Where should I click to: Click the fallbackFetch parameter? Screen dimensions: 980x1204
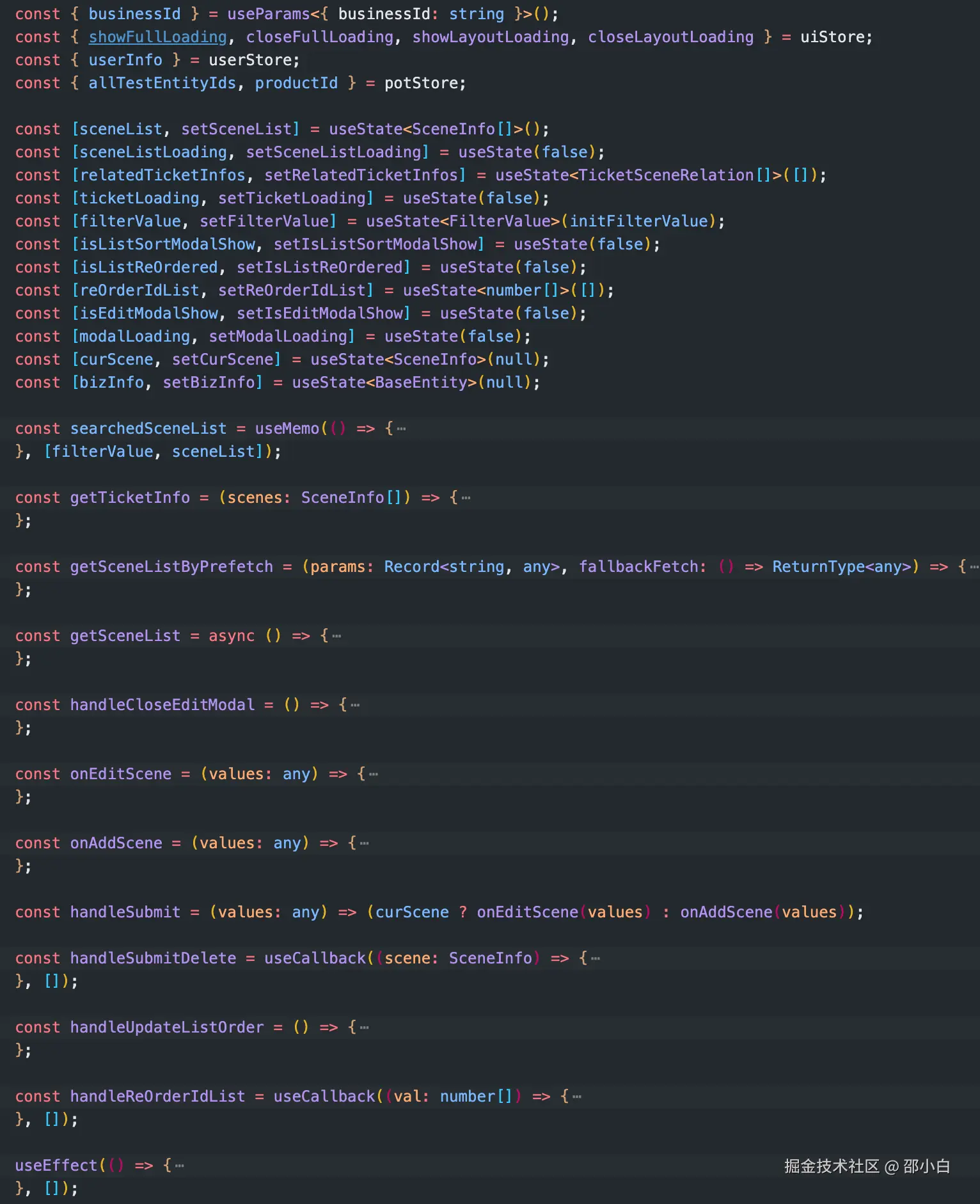click(638, 567)
